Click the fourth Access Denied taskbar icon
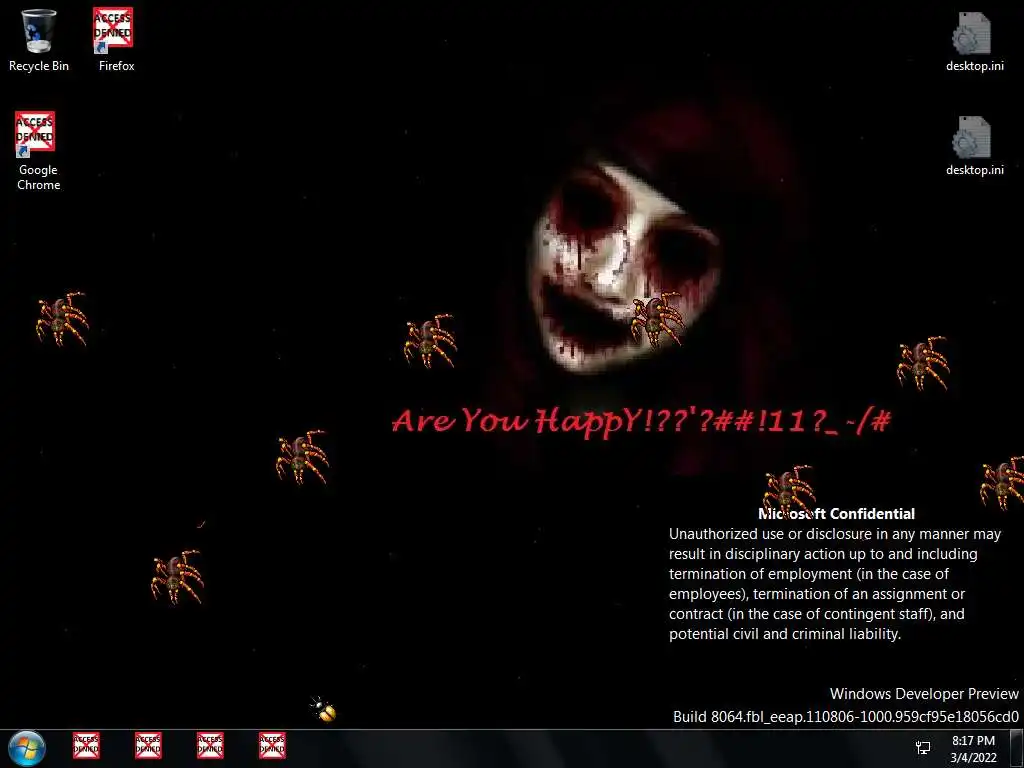 pos(272,746)
